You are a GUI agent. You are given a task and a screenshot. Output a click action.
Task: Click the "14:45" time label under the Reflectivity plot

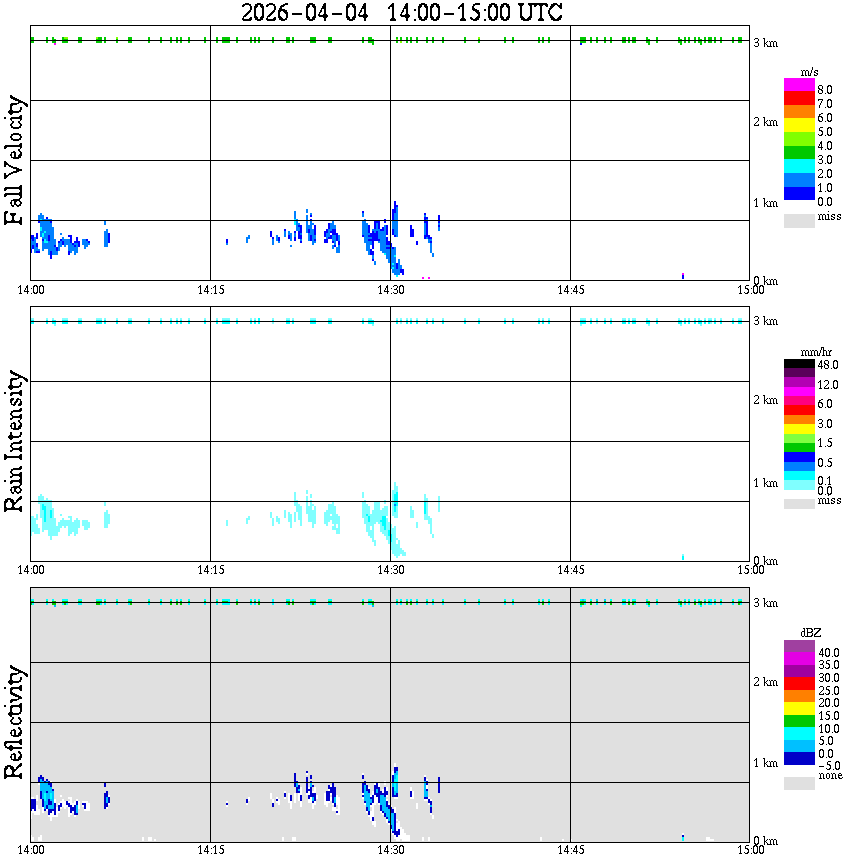point(570,850)
